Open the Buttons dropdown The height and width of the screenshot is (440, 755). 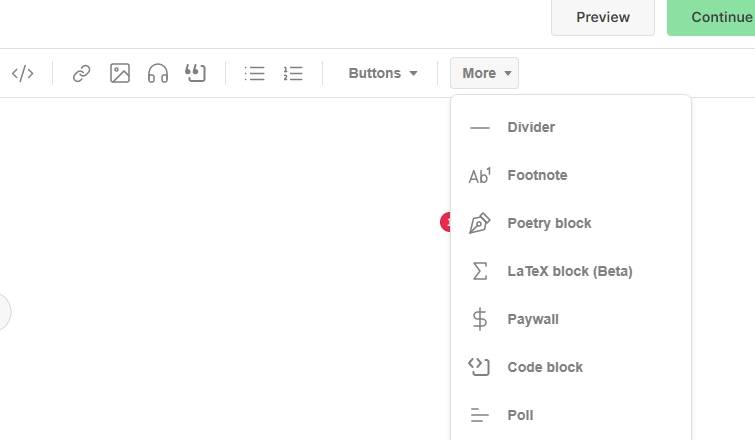[x=382, y=73]
